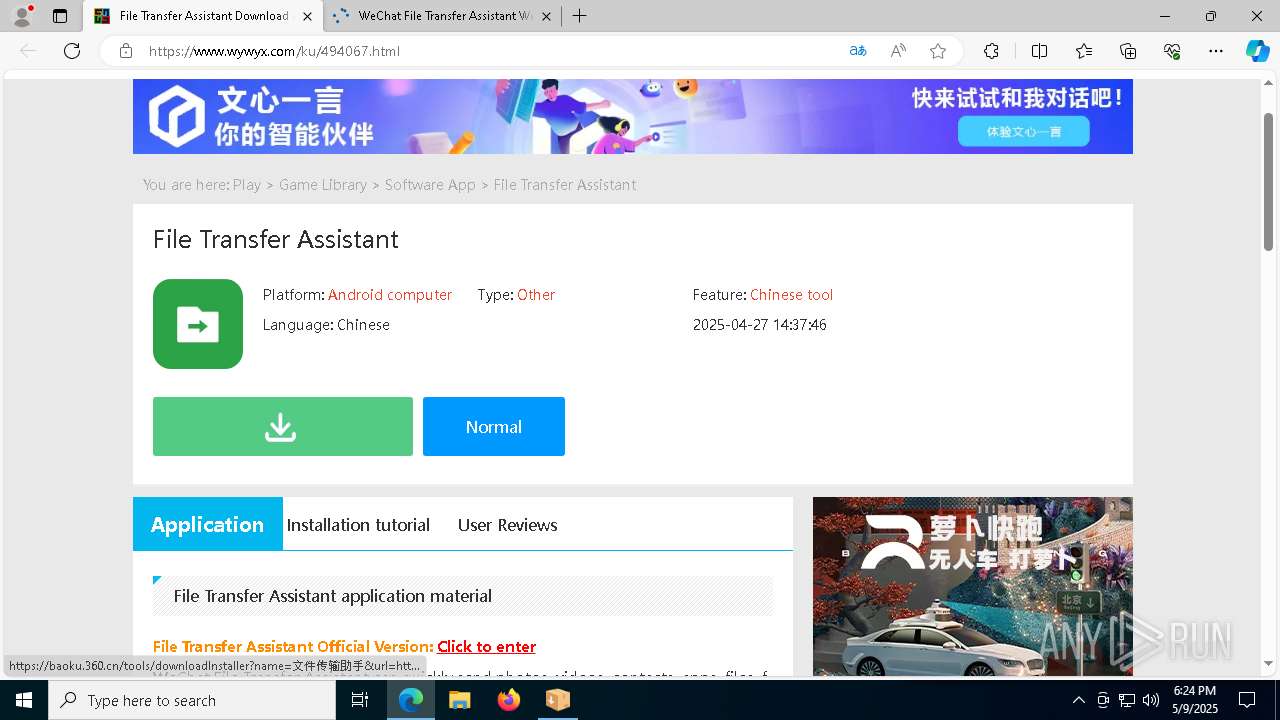Select the Application tab
Image resolution: width=1280 pixels, height=720 pixels.
(208, 524)
